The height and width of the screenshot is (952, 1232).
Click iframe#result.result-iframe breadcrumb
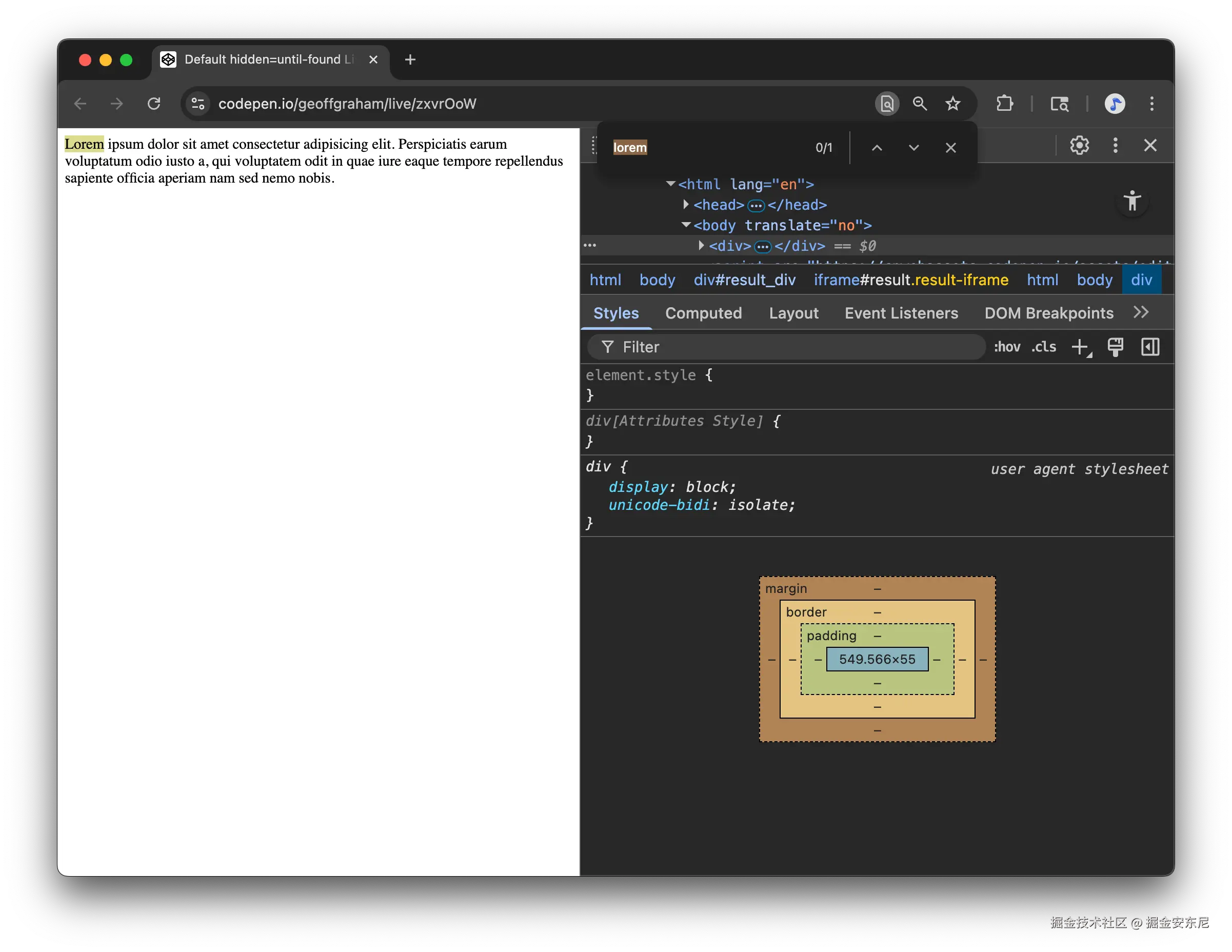(x=910, y=280)
